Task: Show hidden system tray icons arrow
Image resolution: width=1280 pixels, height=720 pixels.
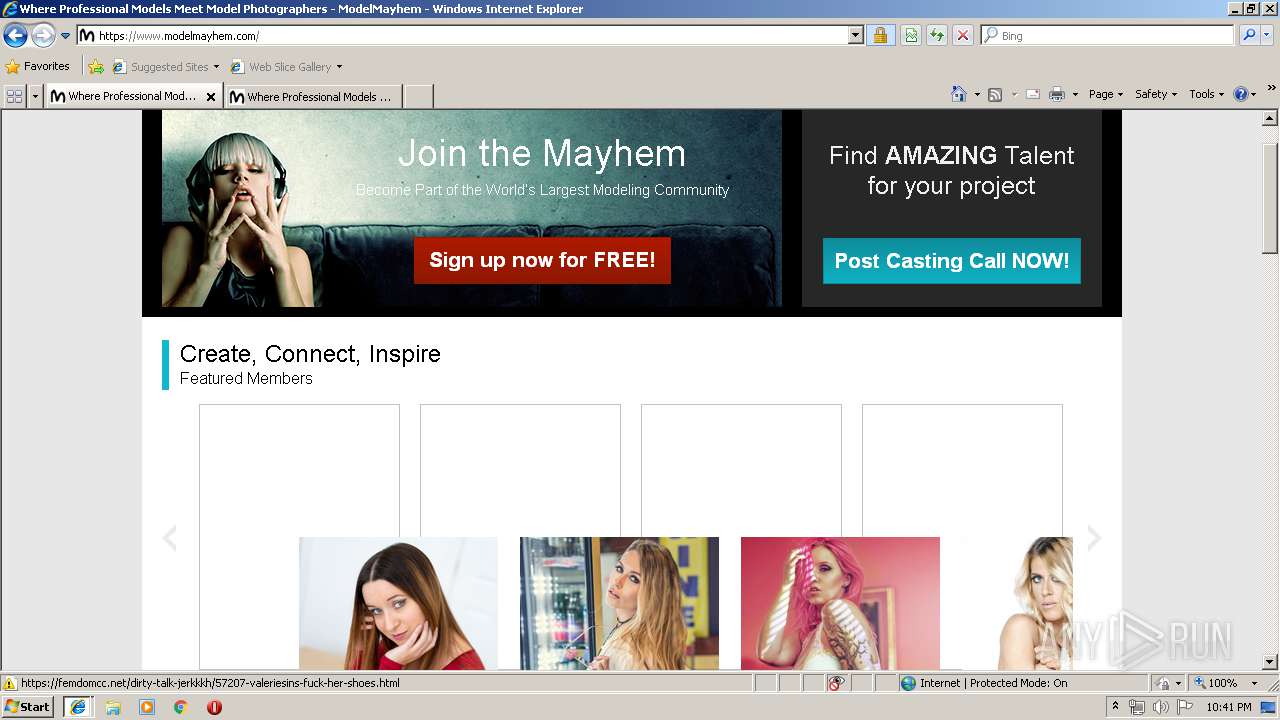Action: (x=1116, y=707)
